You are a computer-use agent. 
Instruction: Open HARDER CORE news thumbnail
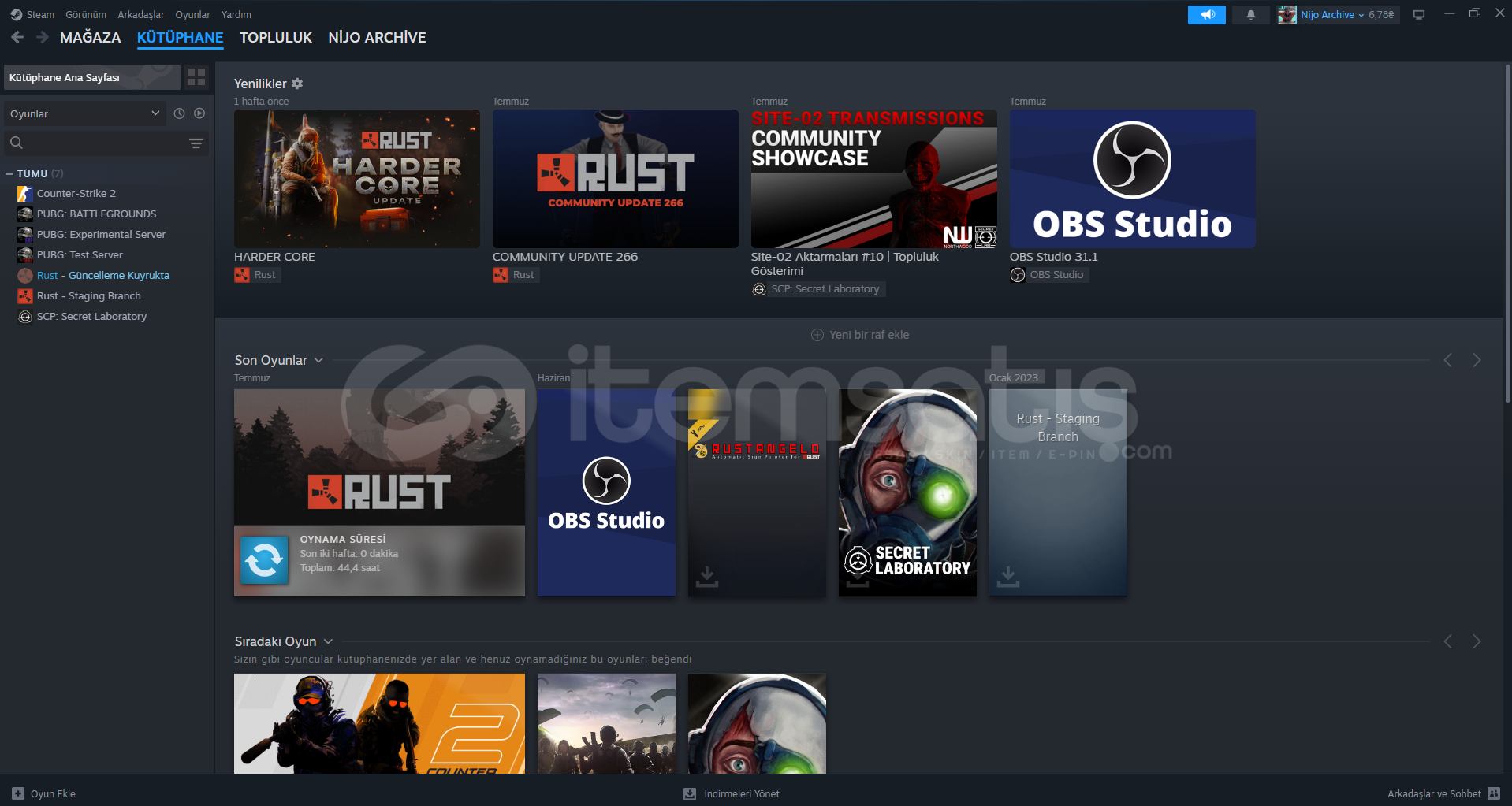tap(357, 179)
